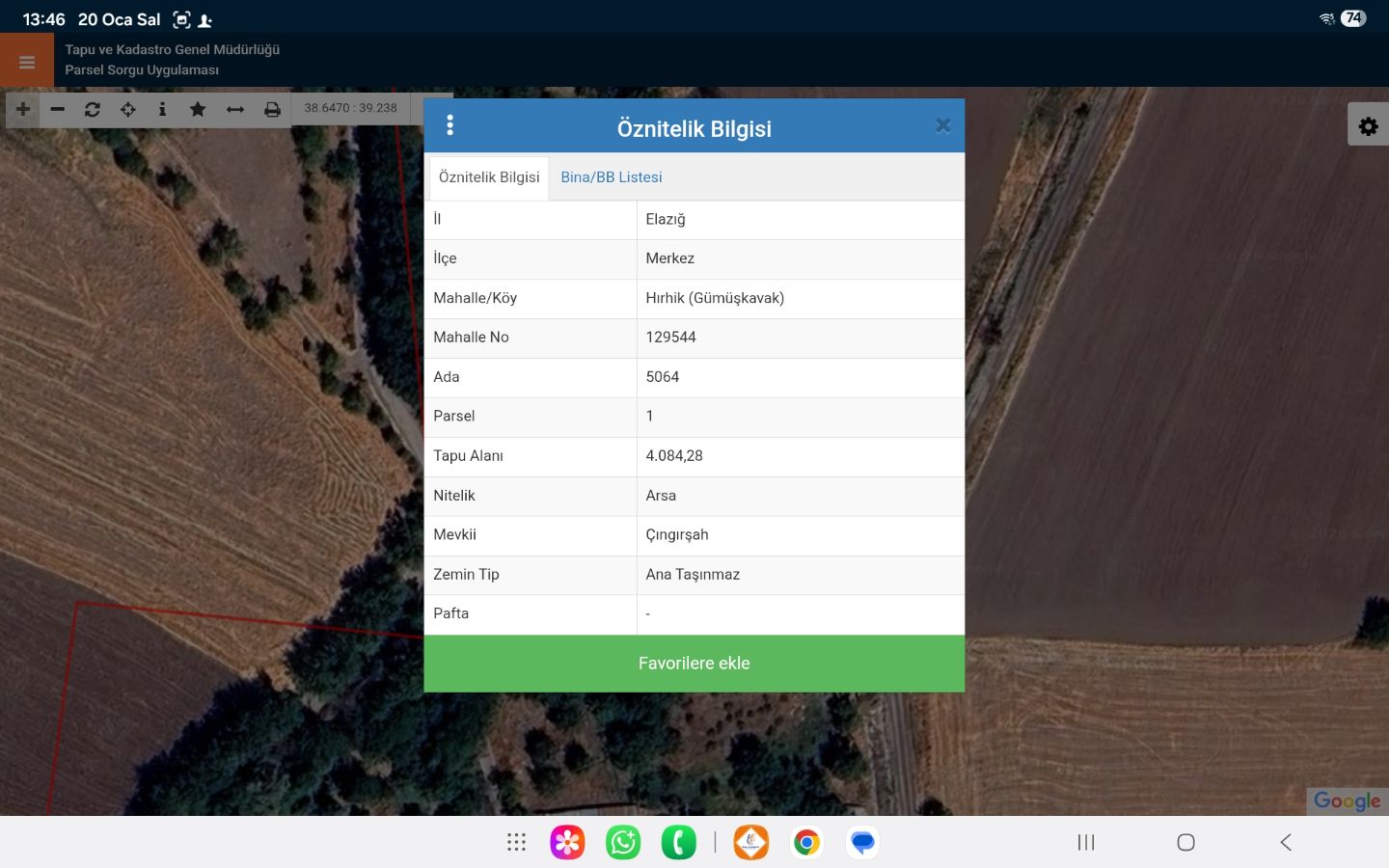Zoom out with the minus tool

[58, 109]
